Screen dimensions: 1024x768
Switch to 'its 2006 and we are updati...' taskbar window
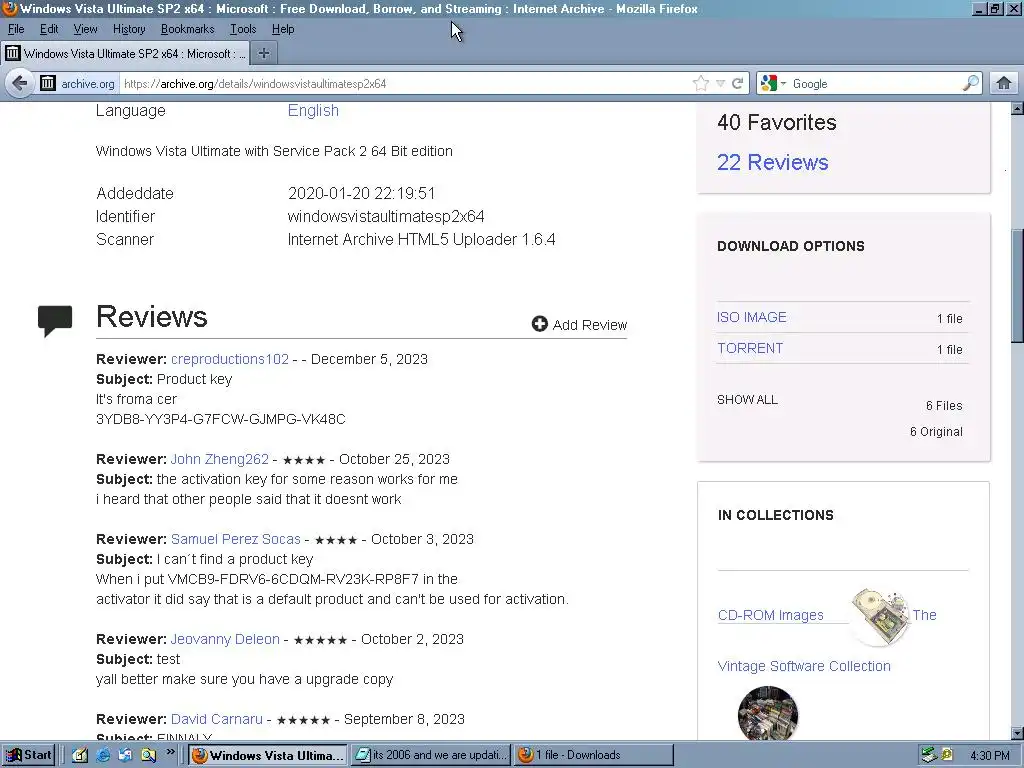(430, 755)
